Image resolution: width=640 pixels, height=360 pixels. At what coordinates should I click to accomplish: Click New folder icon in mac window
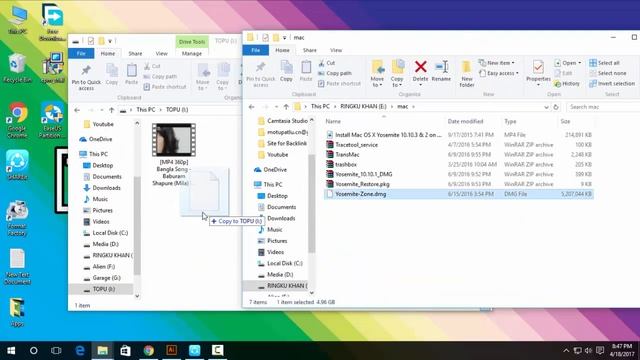(467, 73)
